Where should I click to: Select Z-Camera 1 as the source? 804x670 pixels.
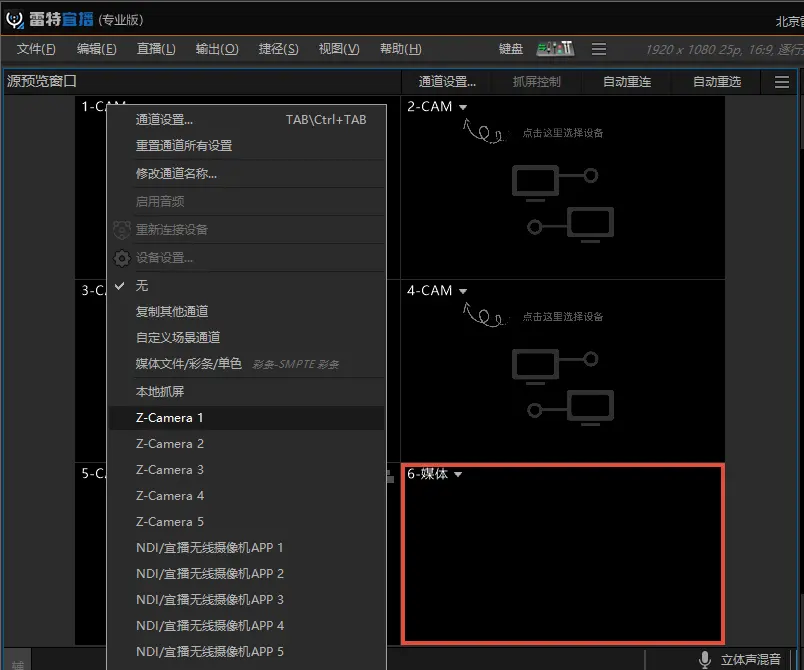pyautogui.click(x=247, y=418)
